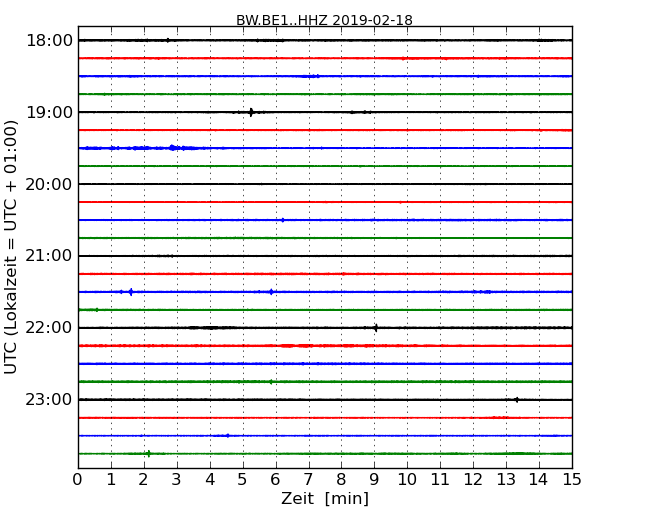Click the x-axis tick label 11

[440, 480]
